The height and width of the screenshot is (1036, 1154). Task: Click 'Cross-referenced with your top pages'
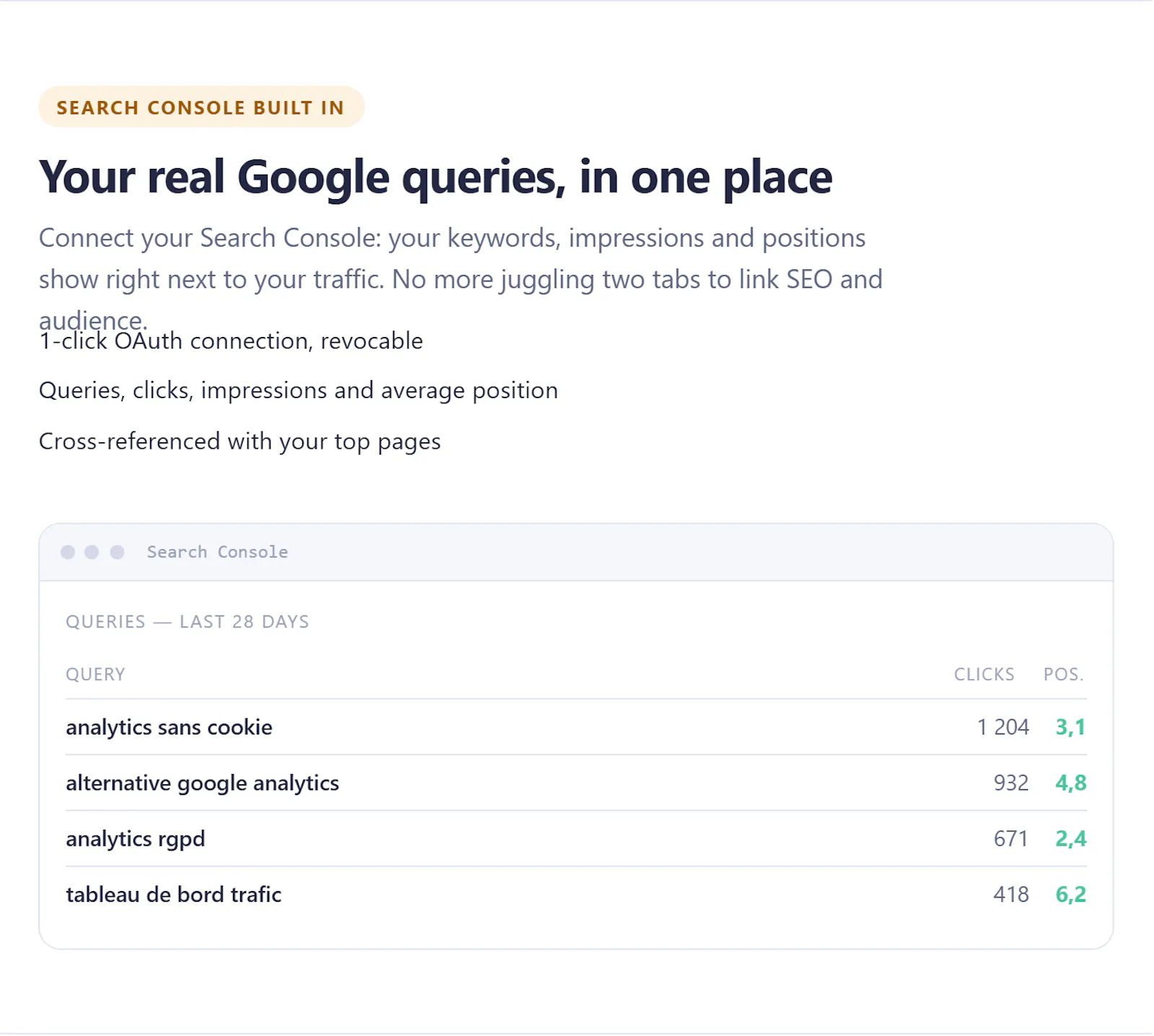coord(239,441)
